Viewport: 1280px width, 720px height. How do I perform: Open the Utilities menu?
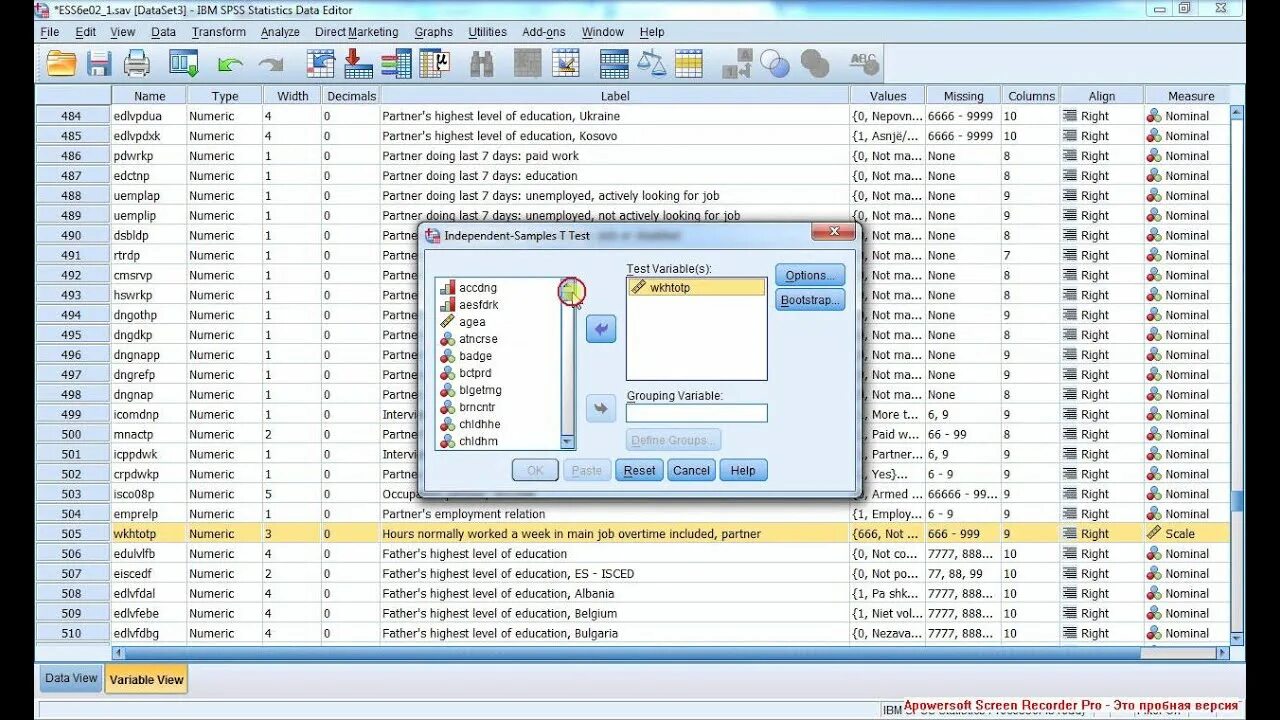488,32
